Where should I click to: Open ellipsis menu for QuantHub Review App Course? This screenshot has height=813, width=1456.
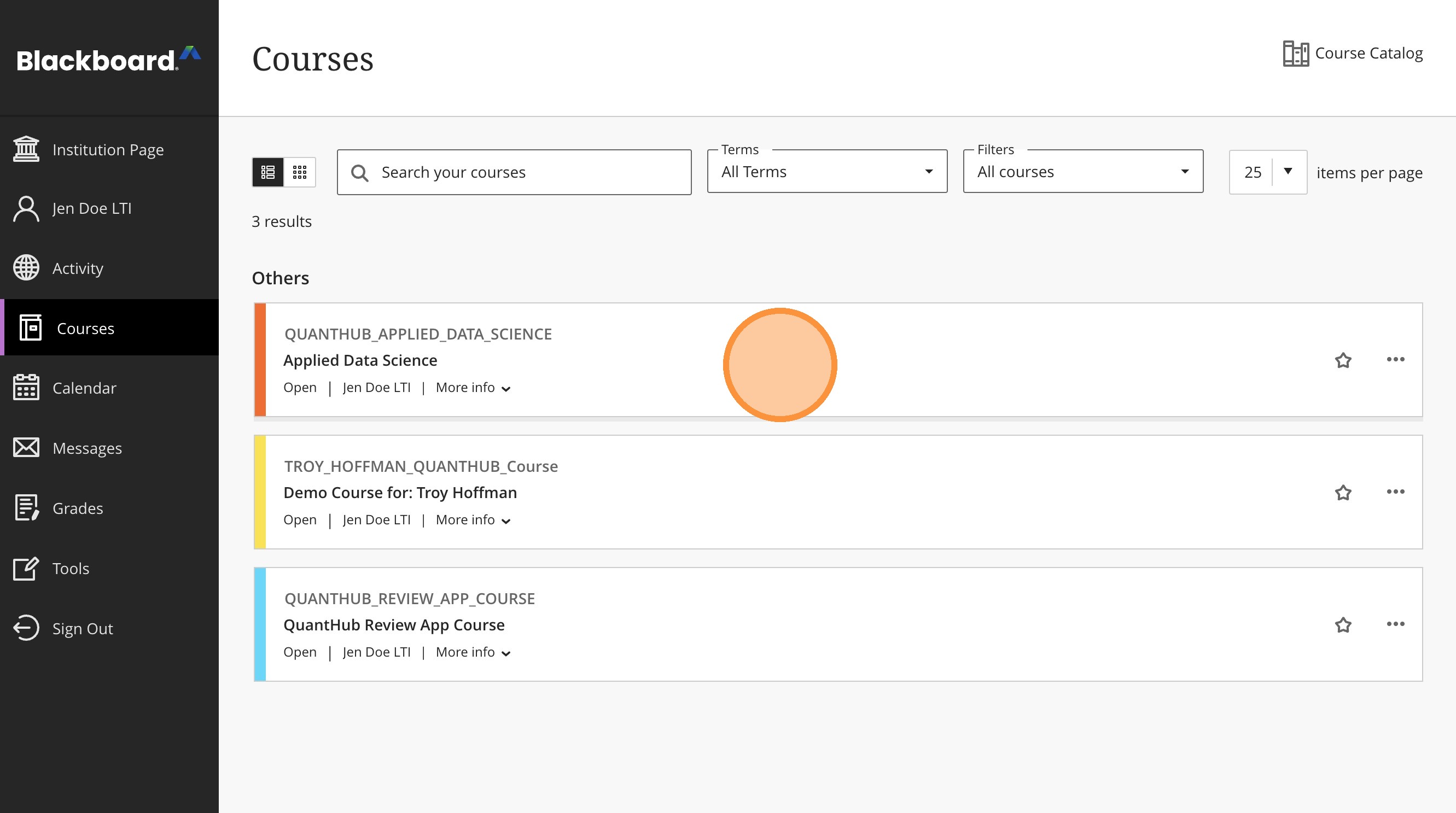(x=1395, y=624)
